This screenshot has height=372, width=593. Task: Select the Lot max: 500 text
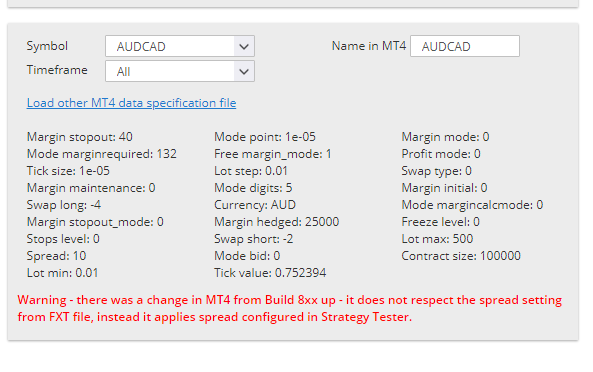[437, 239]
